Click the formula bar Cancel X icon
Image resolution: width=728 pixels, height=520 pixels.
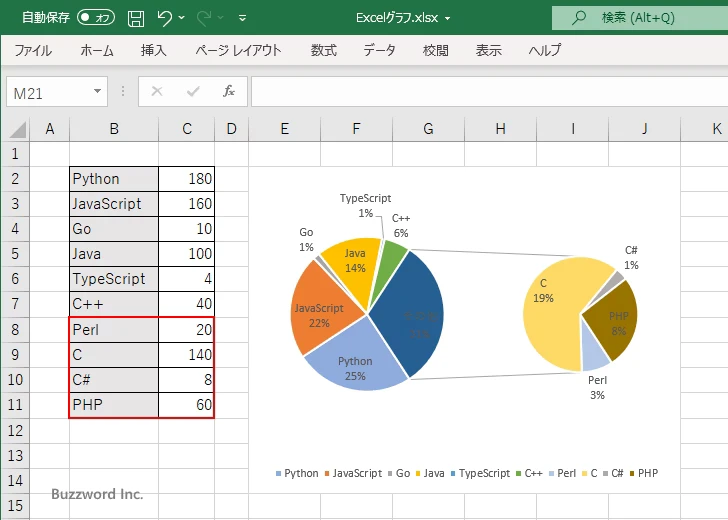coord(157,91)
